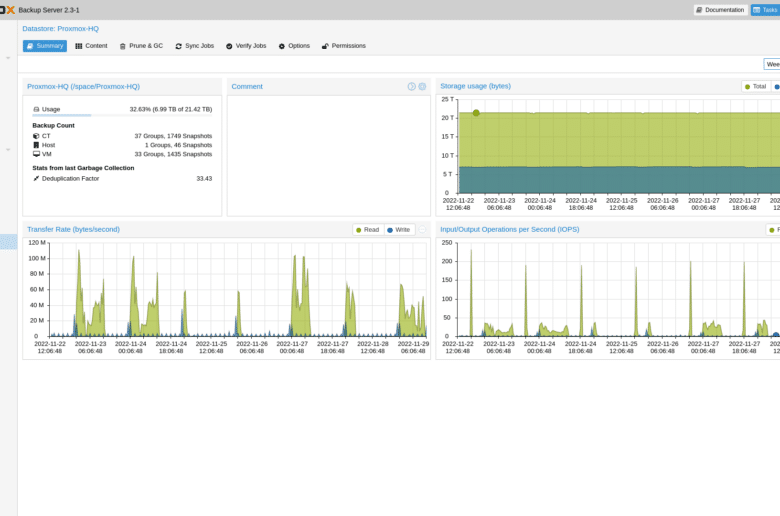Click the empty Comment text area
This screenshot has height=516, width=780.
pyautogui.click(x=329, y=155)
